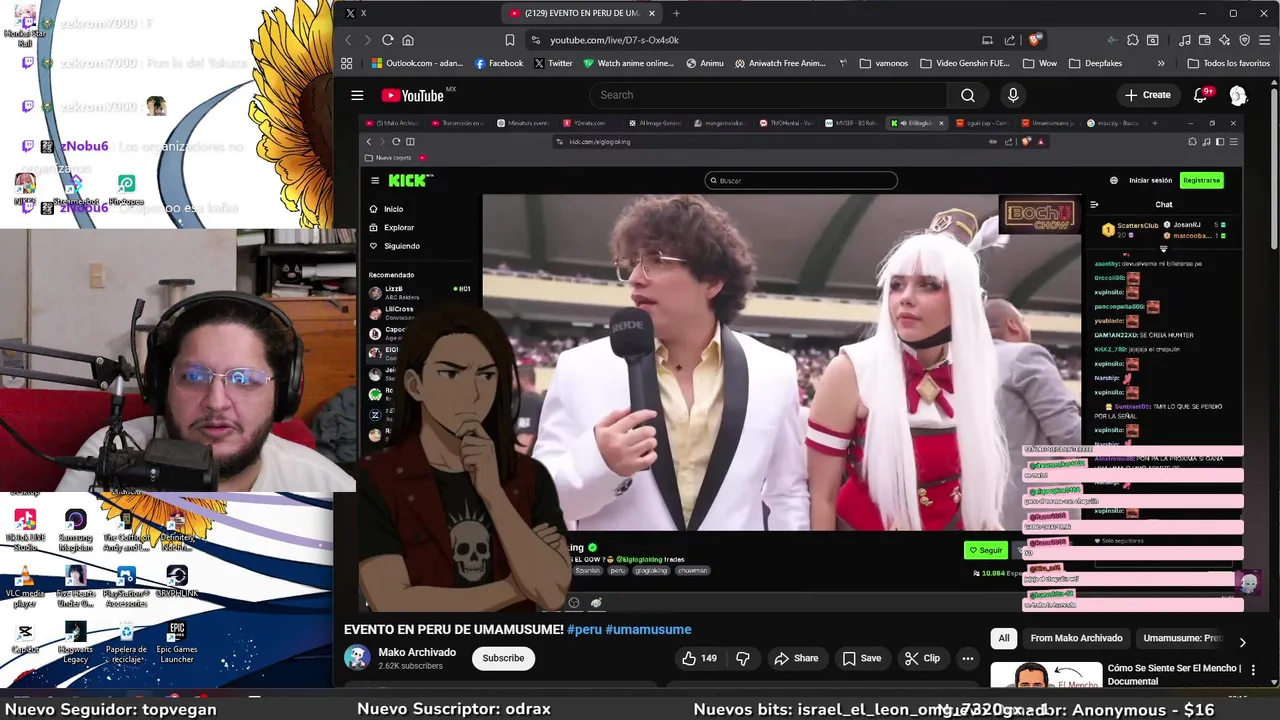
Task: Expand the Wow bookmarks folder
Action: click(x=1039, y=63)
